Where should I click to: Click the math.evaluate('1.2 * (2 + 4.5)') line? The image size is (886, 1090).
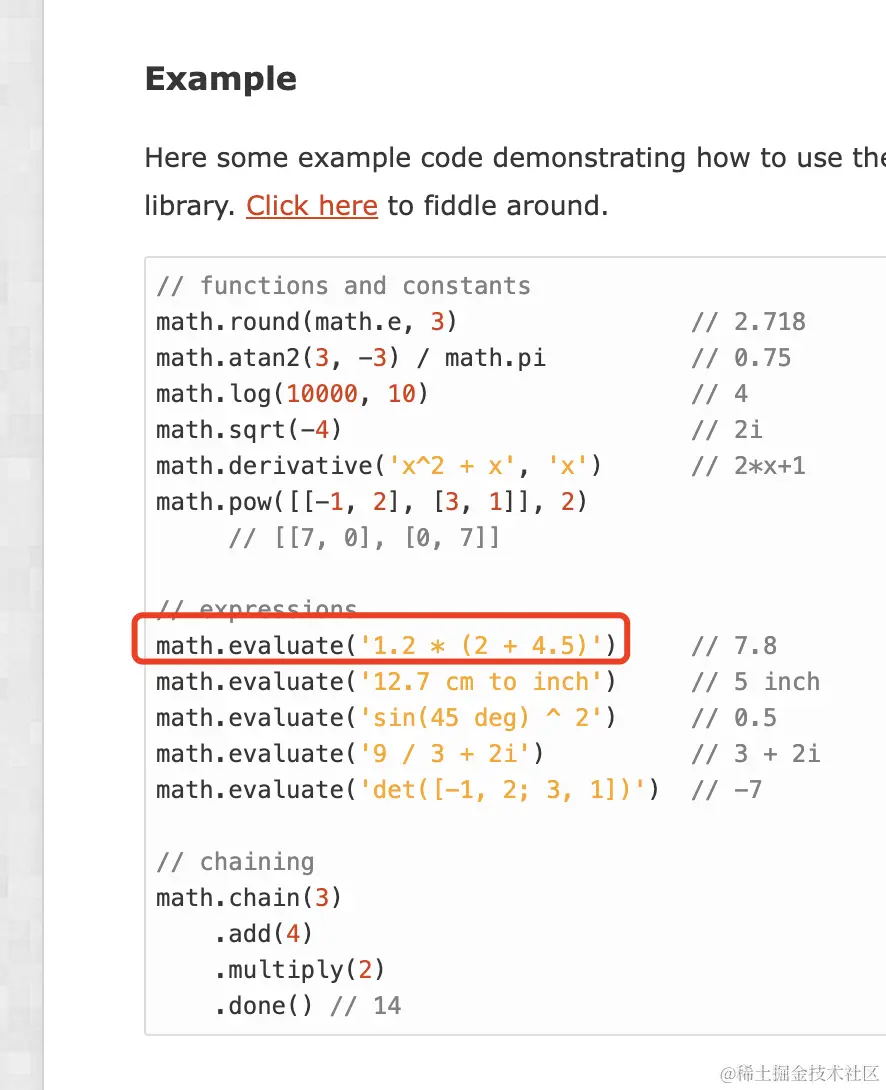[386, 646]
